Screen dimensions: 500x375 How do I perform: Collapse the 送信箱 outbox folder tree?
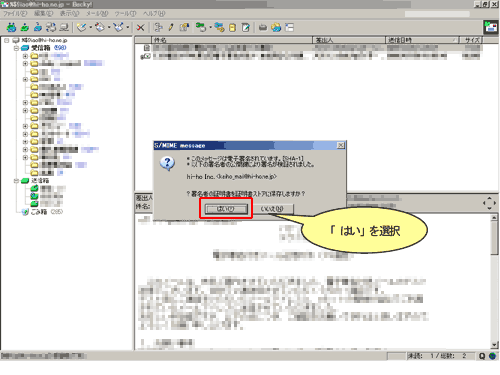pos(16,181)
